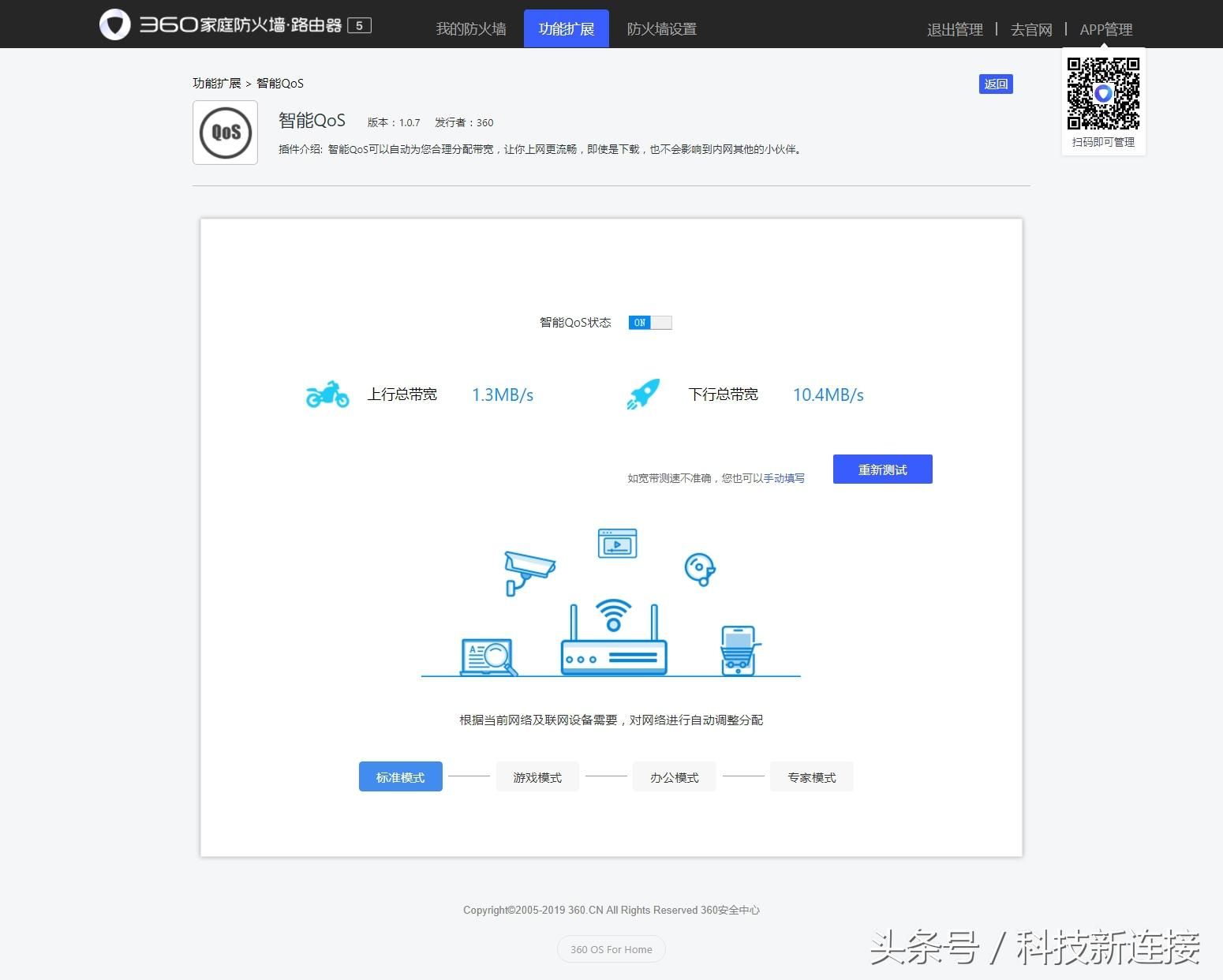Click the motorcycle upload bandwidth icon

[x=327, y=394]
